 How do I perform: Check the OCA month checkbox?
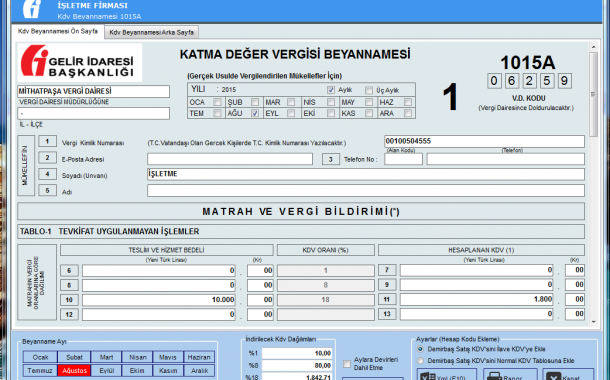(x=217, y=102)
